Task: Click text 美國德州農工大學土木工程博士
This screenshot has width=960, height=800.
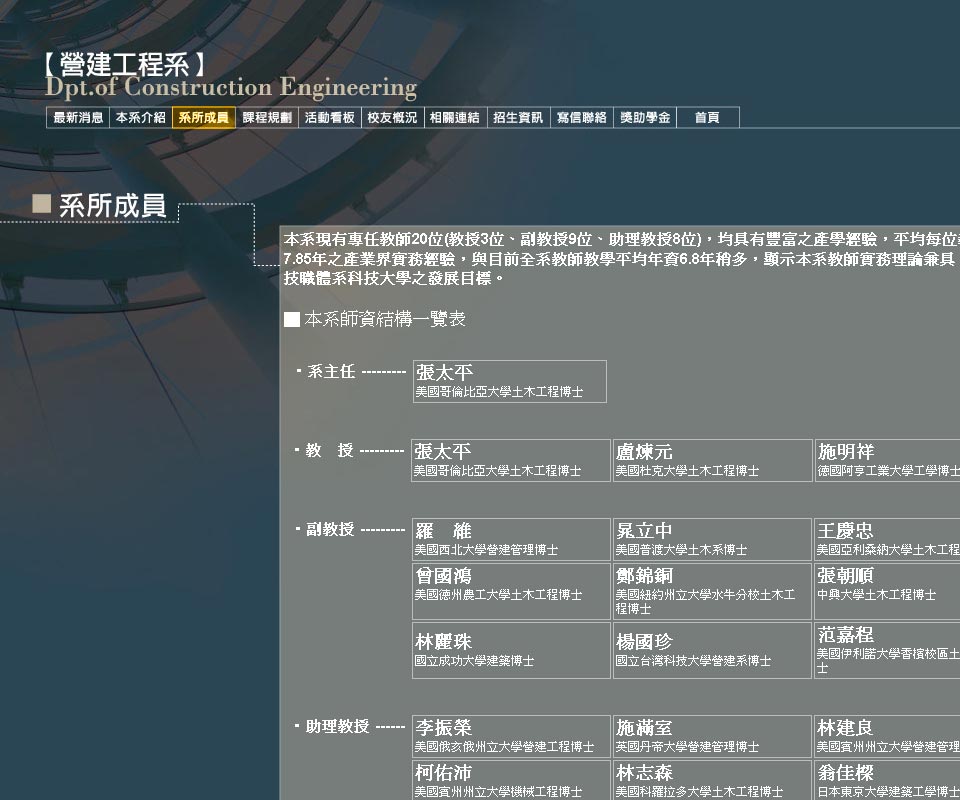Action: point(498,594)
